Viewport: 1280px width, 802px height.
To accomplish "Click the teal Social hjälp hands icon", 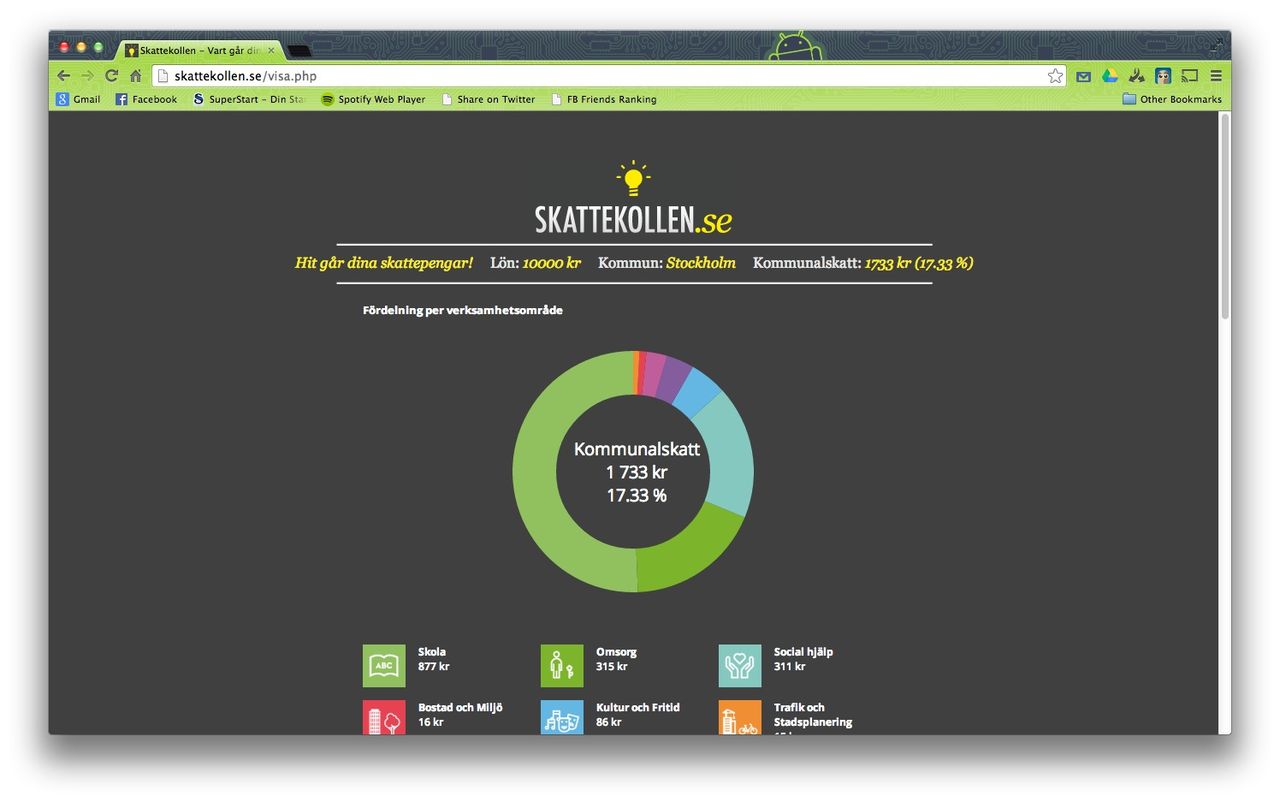I will [740, 666].
